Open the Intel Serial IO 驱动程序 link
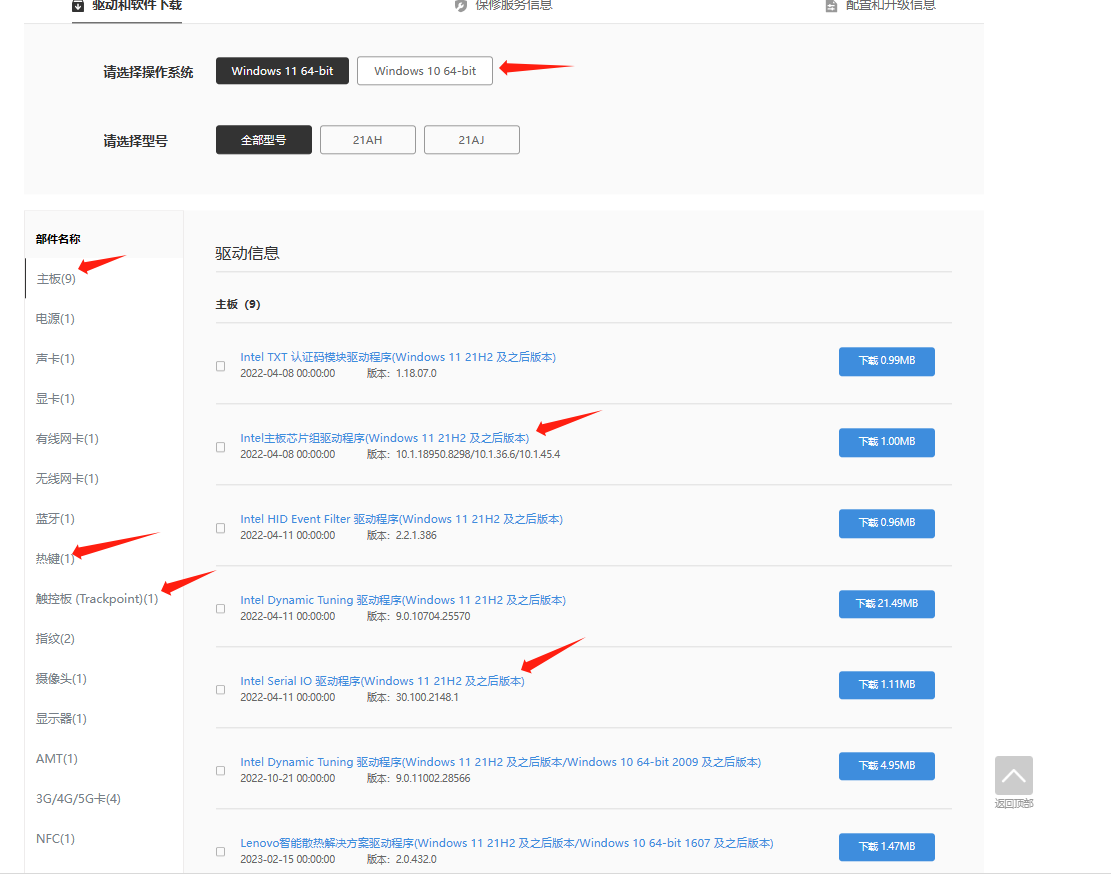 pyautogui.click(x=382, y=681)
